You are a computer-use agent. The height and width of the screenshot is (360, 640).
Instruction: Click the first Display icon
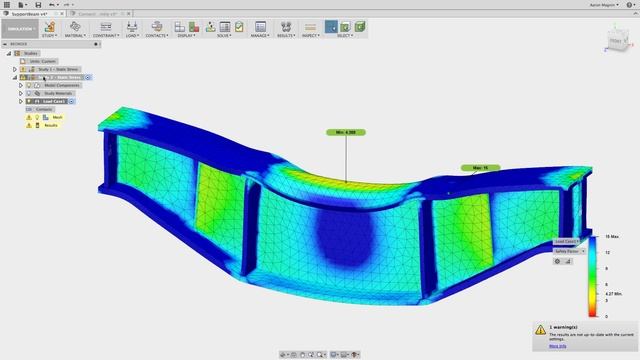tap(180, 27)
